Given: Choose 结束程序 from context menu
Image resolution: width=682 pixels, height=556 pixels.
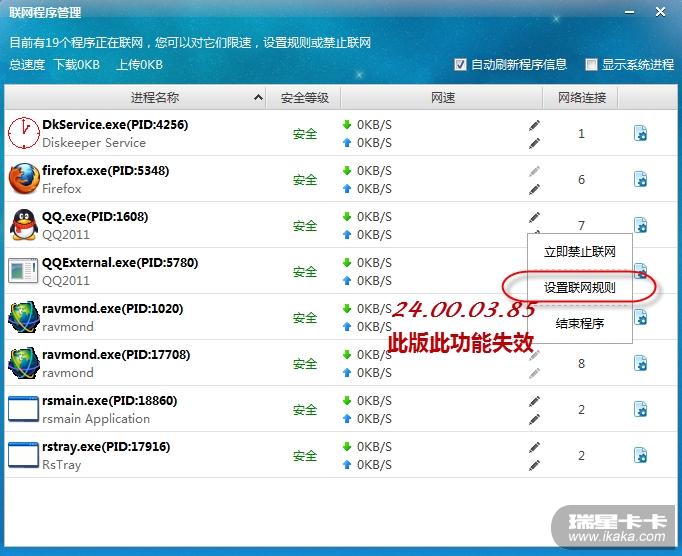Looking at the screenshot, I should tap(580, 323).
